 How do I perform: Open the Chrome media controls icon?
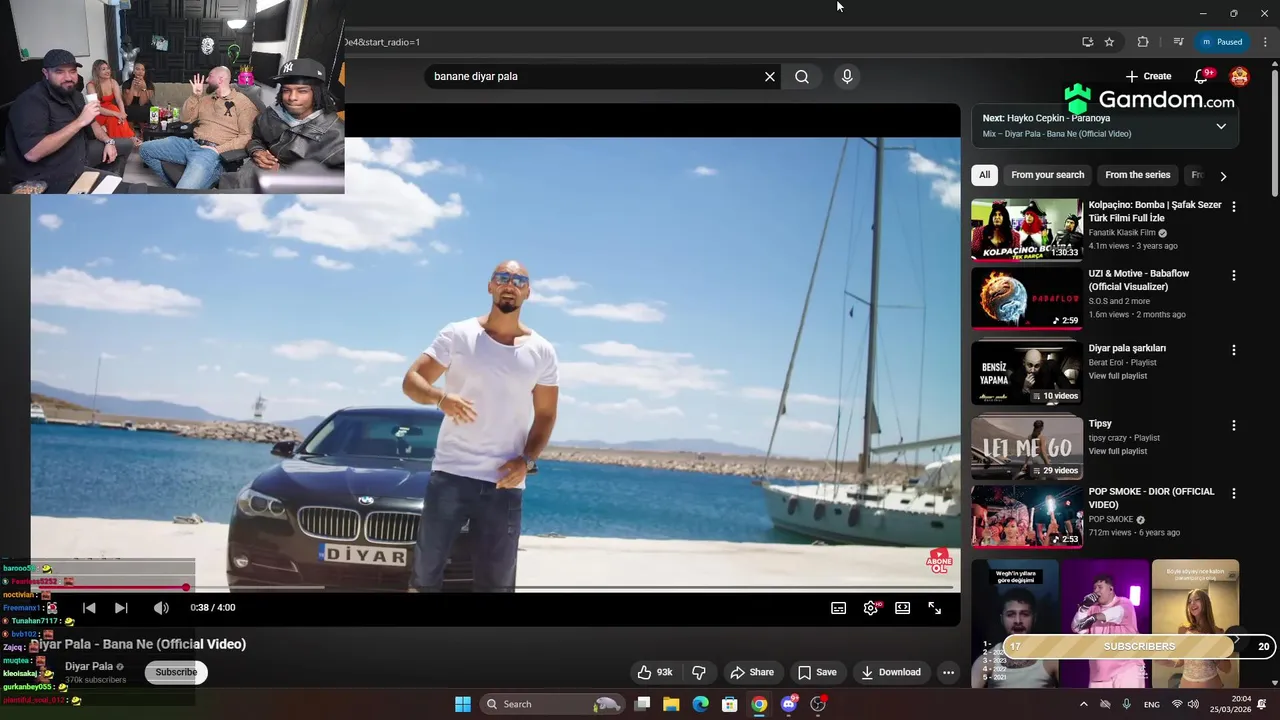pyautogui.click(x=1178, y=42)
